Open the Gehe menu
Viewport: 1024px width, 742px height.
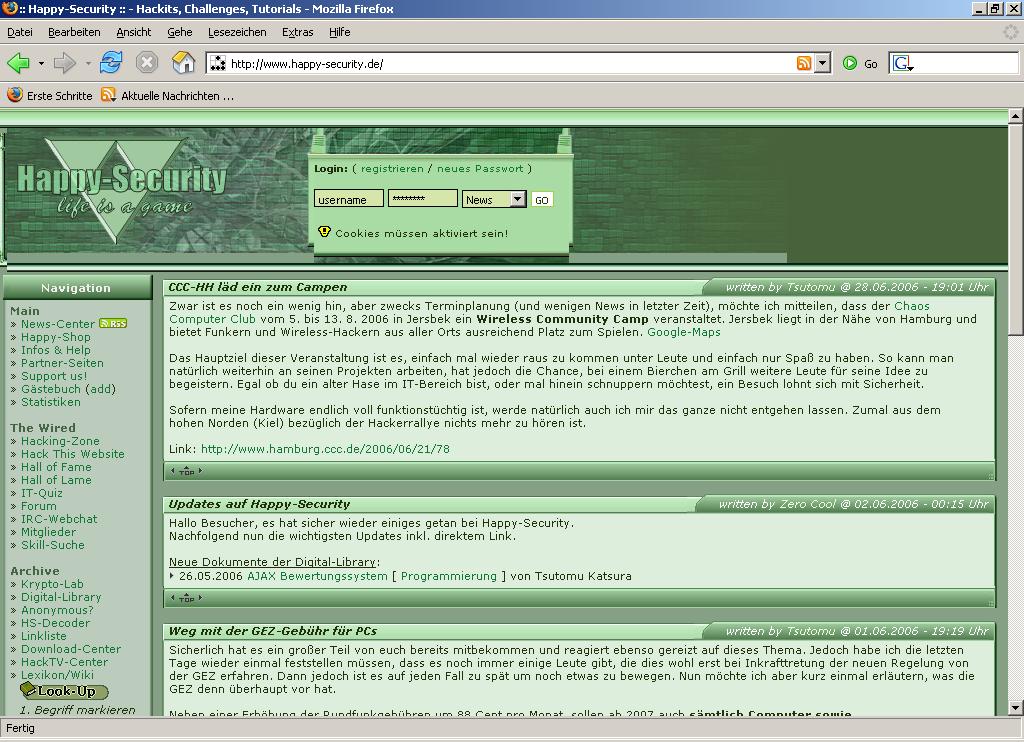[180, 32]
